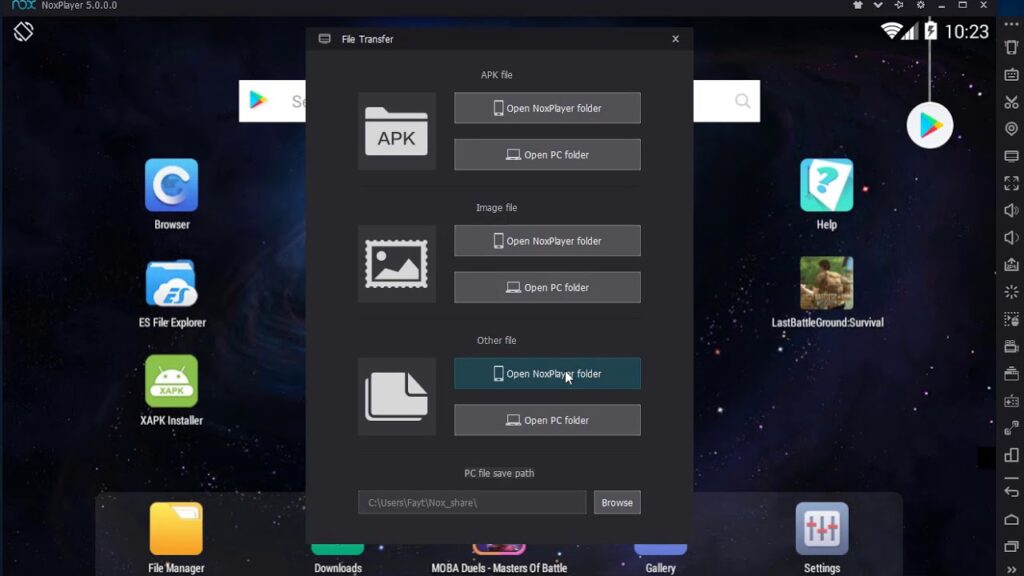The width and height of the screenshot is (1024, 576).
Task: Open title bar dropdown chevron menu
Action: pos(878,5)
